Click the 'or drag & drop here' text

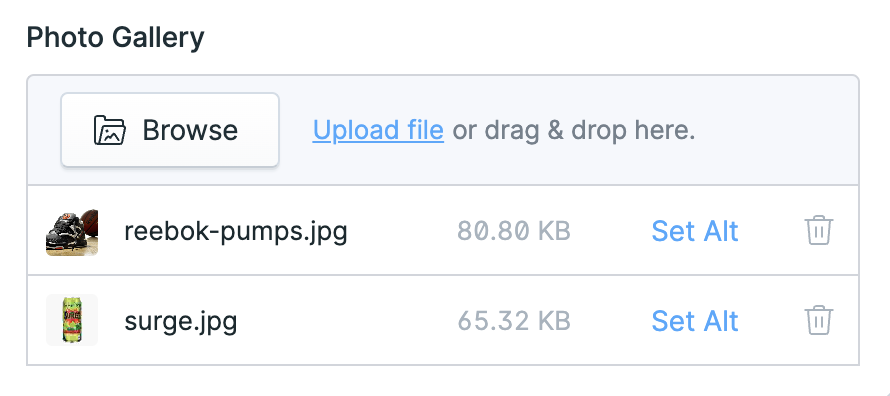pyautogui.click(x=574, y=130)
